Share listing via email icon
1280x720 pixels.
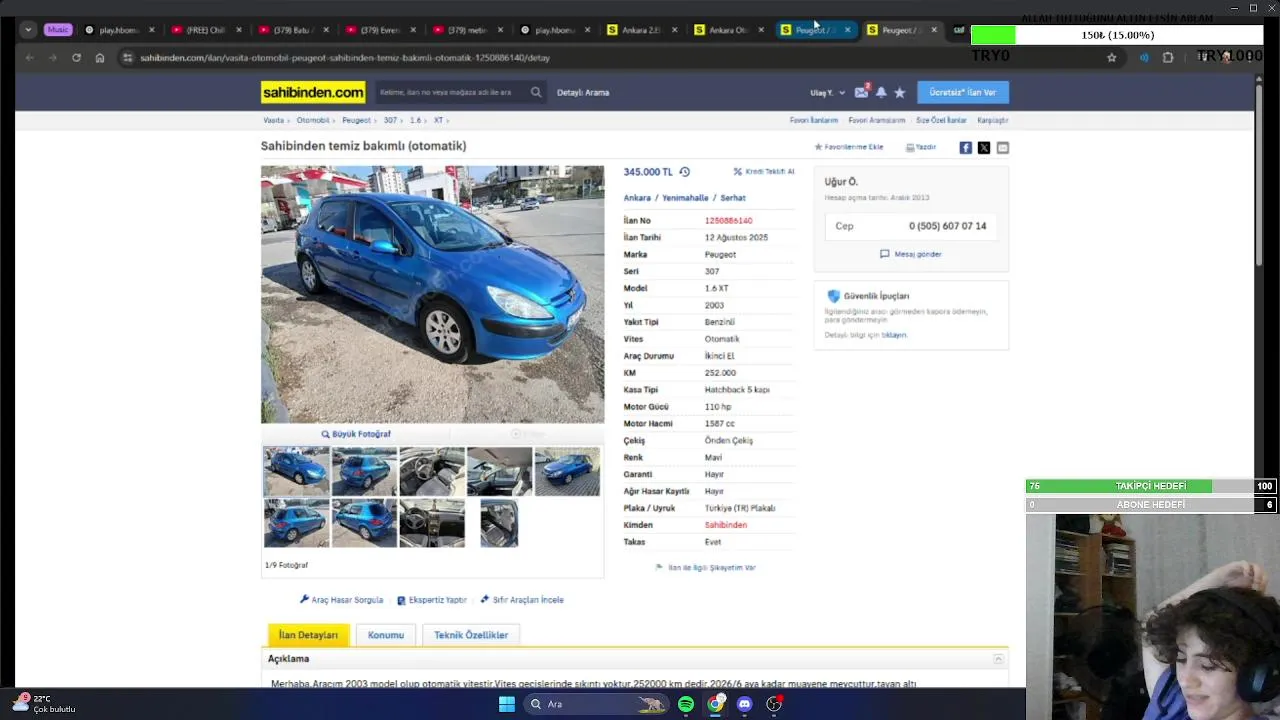tap(1003, 147)
